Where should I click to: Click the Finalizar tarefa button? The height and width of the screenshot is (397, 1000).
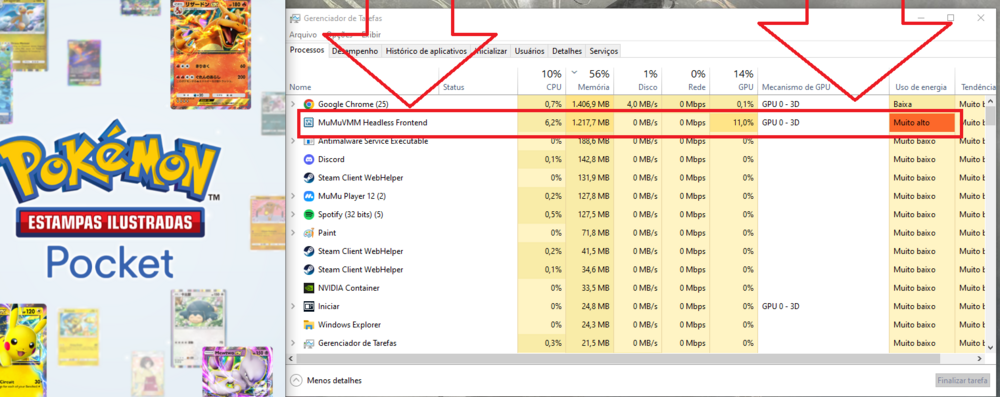(x=962, y=381)
